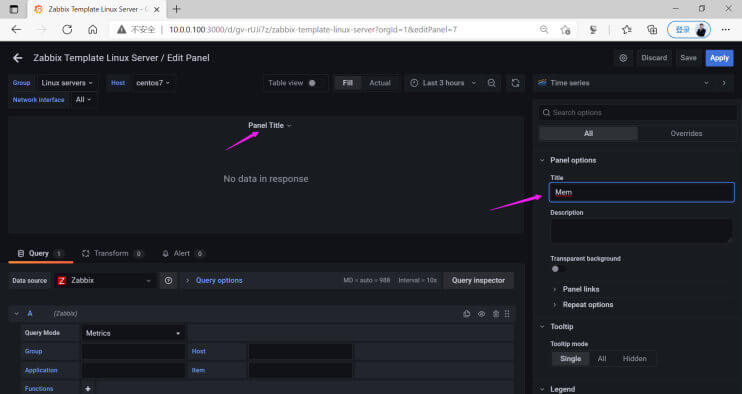Click the browser profile login button

[689, 29]
